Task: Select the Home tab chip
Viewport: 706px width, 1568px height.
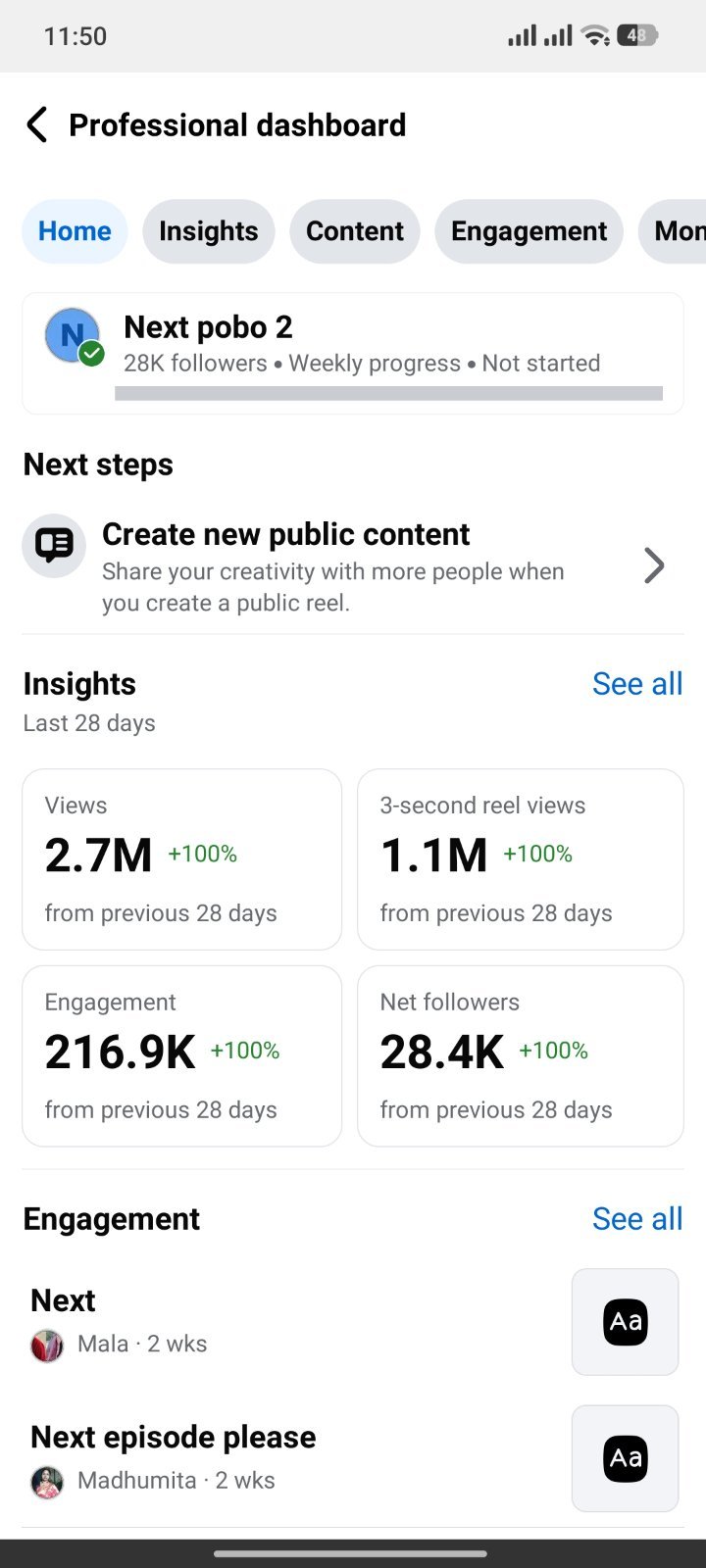Action: pos(76,231)
